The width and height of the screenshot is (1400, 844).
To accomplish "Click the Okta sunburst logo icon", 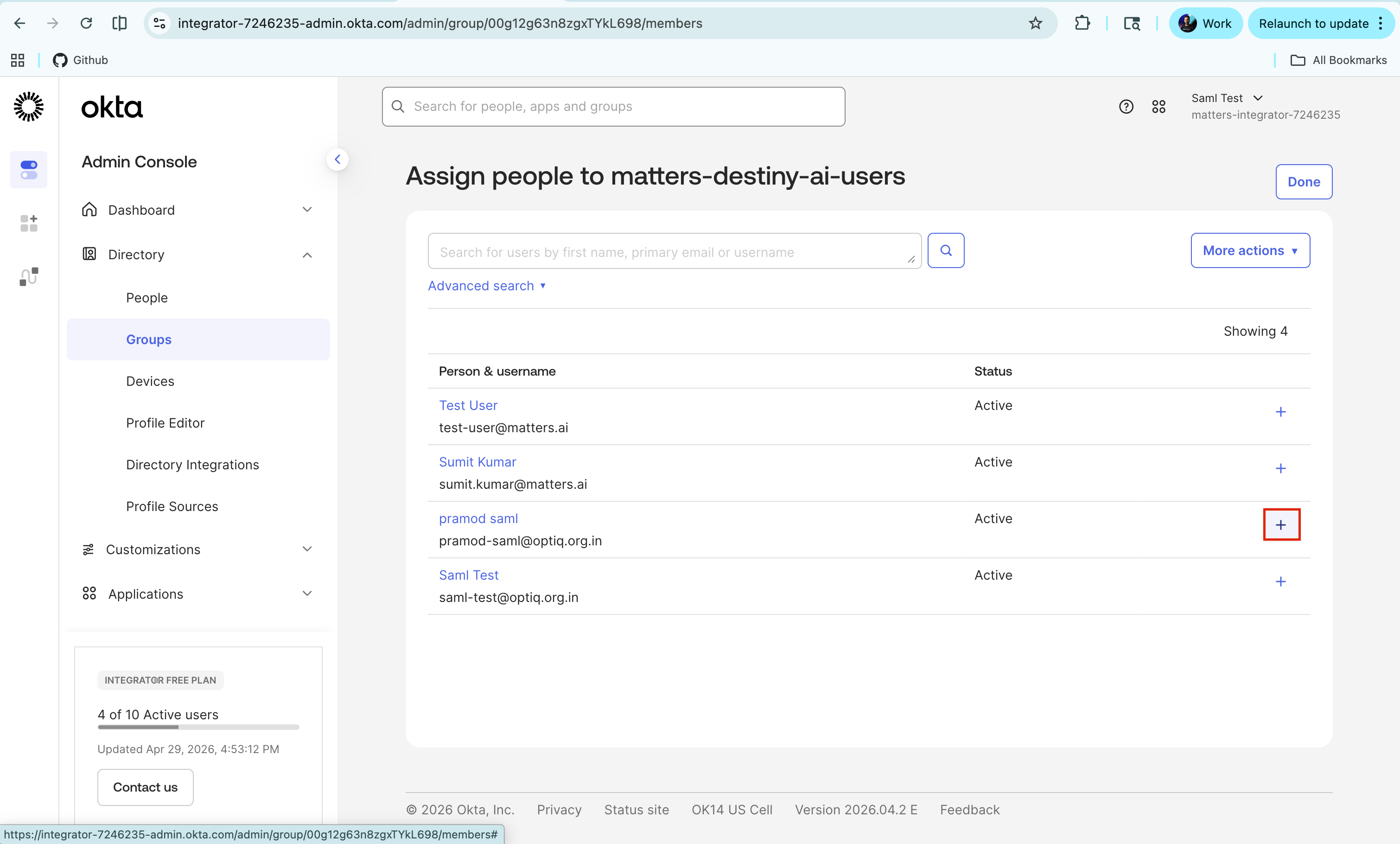I will [28, 107].
